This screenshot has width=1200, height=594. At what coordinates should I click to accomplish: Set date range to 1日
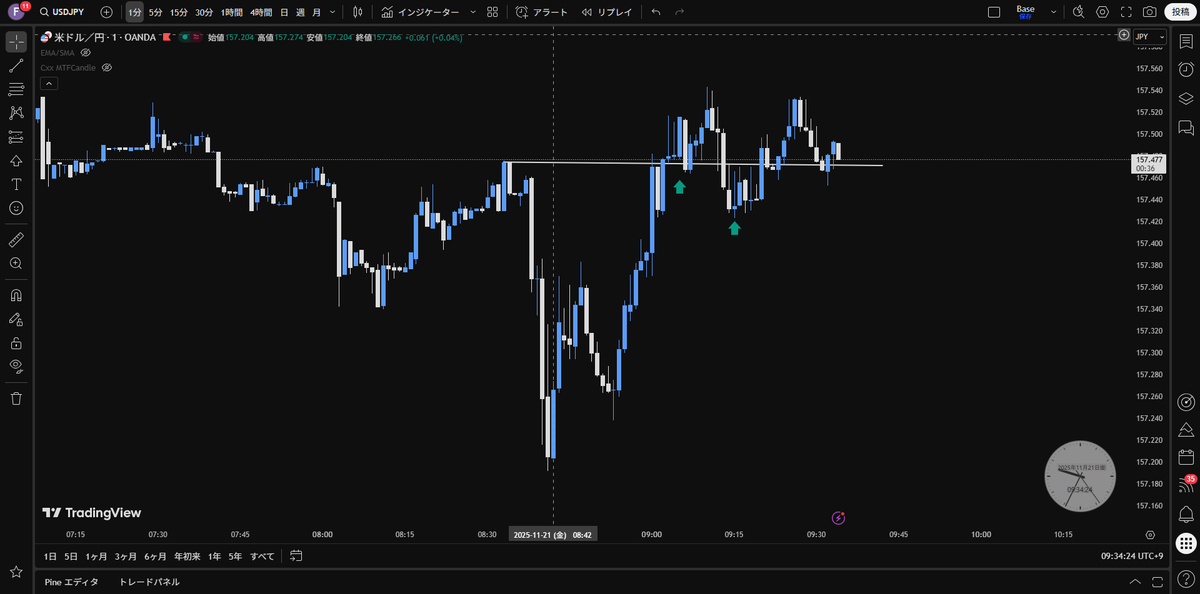click(x=49, y=556)
